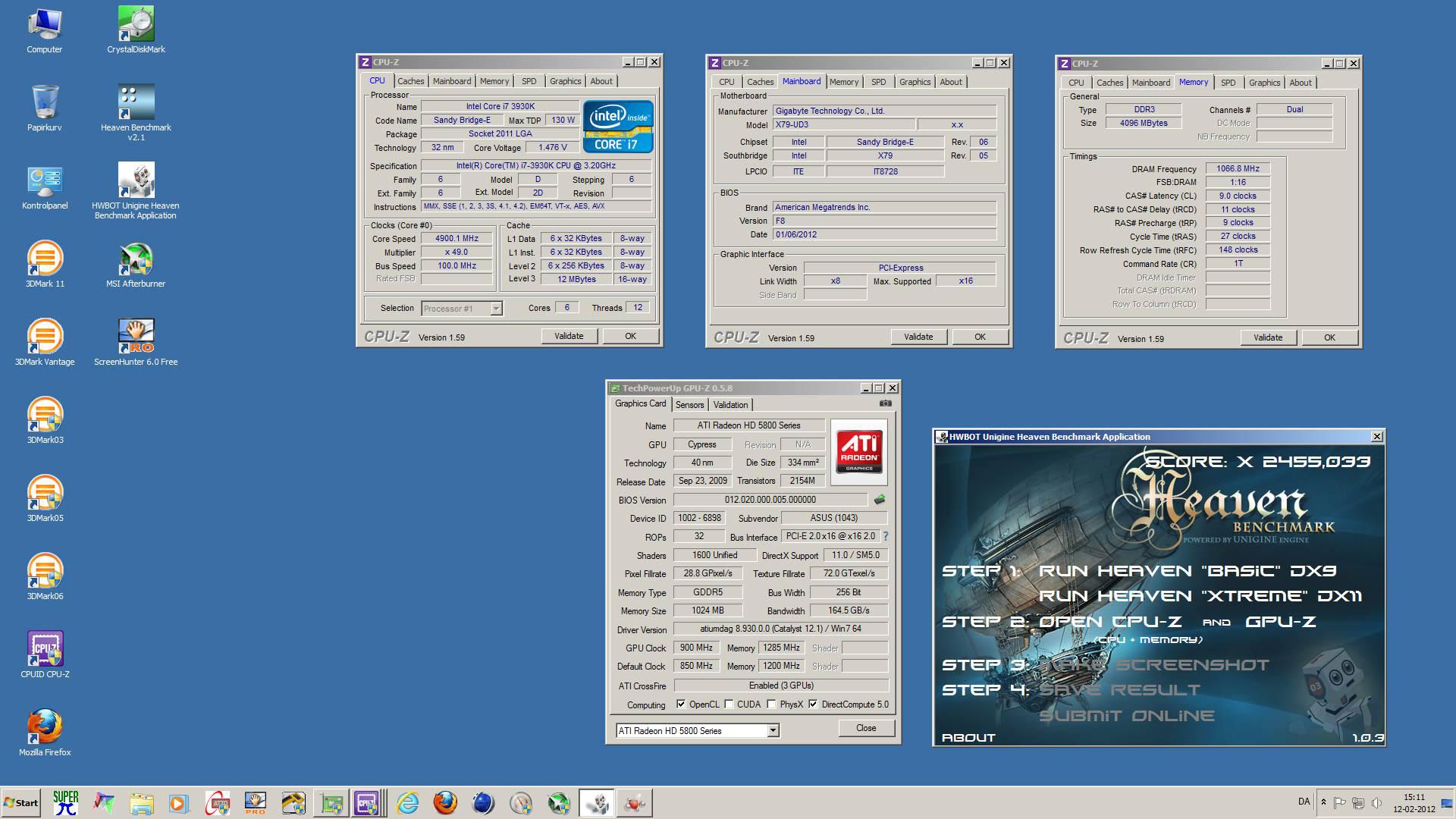The image size is (1456, 819).
Task: Open the ATTO taskbar icon
Action: tap(218, 802)
